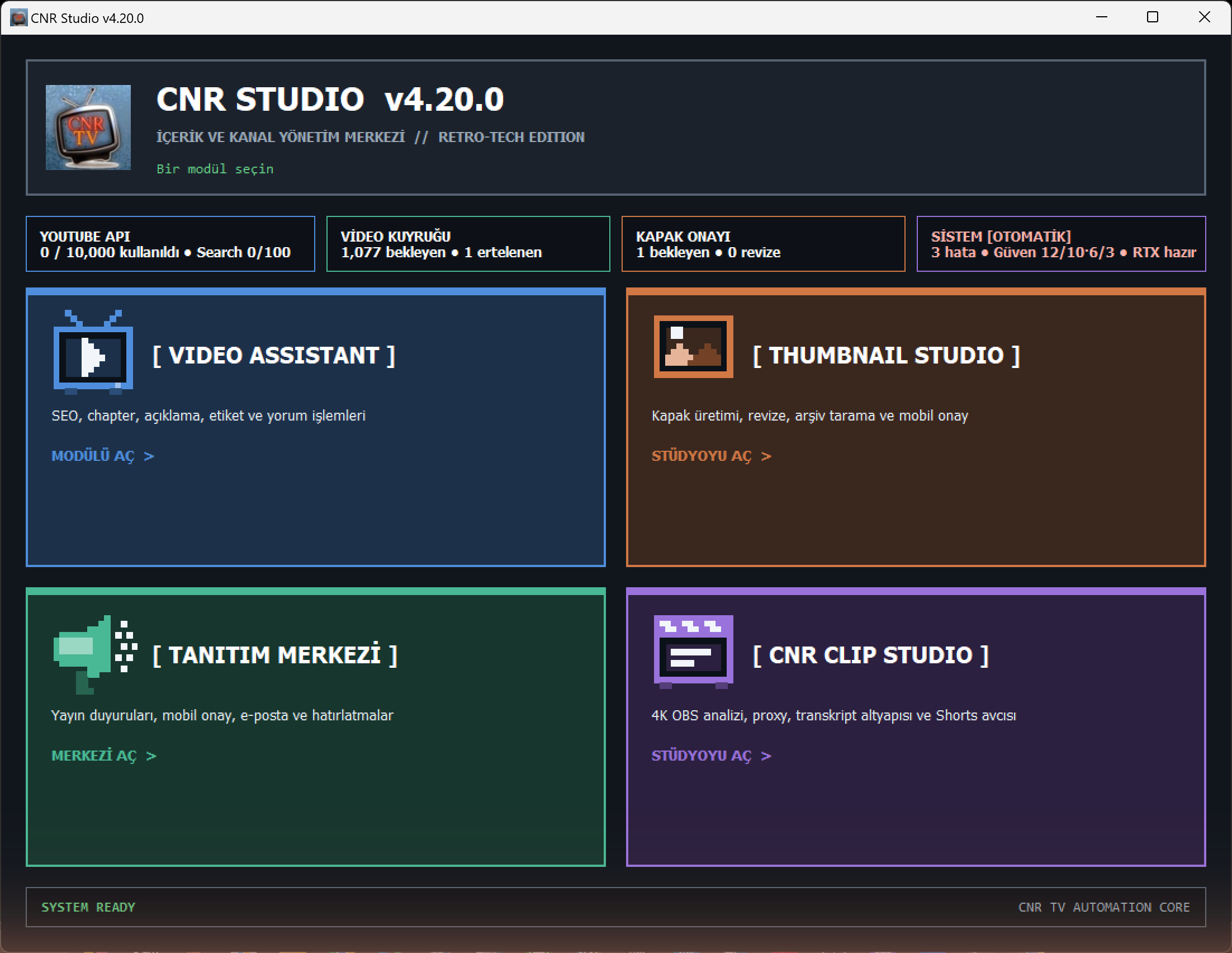Image resolution: width=1232 pixels, height=953 pixels.
Task: Open STÜDYOYU AÇ under CNR Clip Studio
Action: coord(712,756)
